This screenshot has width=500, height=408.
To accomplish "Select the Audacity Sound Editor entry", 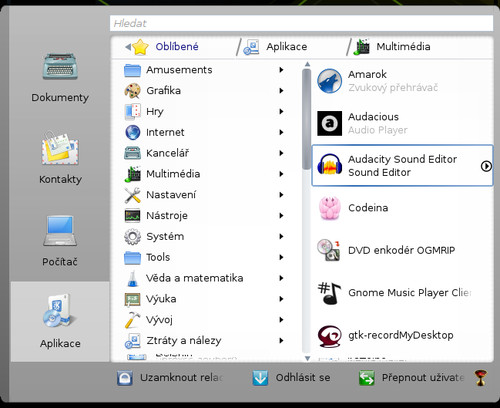I will click(x=402, y=165).
